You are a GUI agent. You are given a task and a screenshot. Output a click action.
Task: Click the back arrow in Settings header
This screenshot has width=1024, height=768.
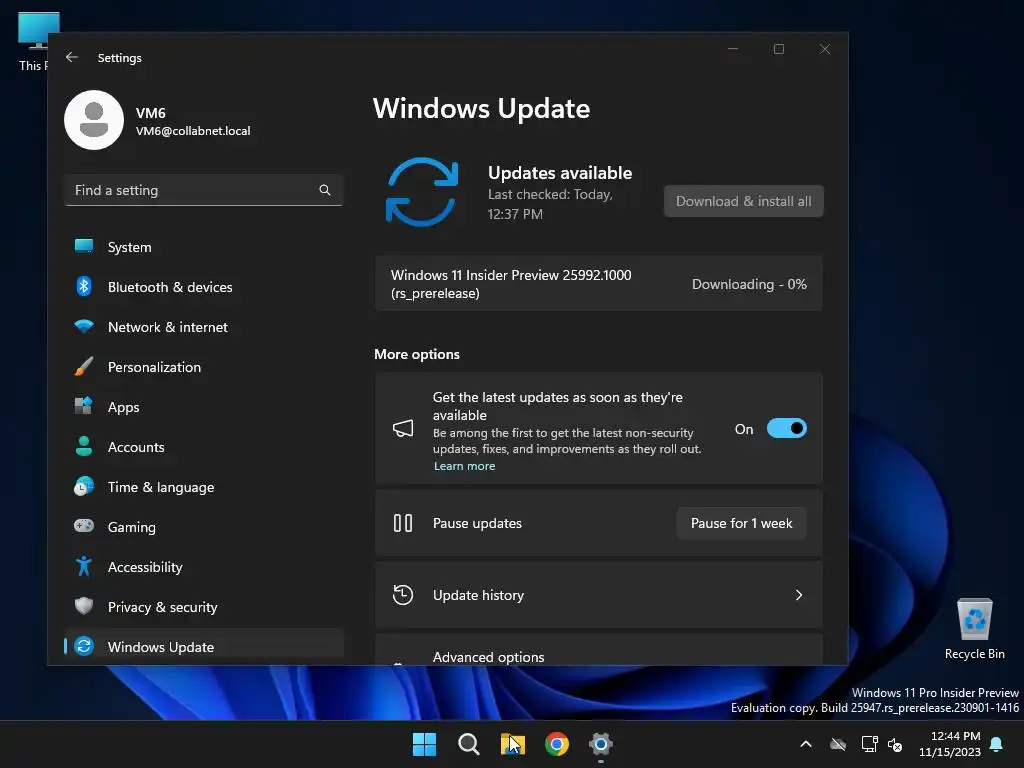coord(72,57)
